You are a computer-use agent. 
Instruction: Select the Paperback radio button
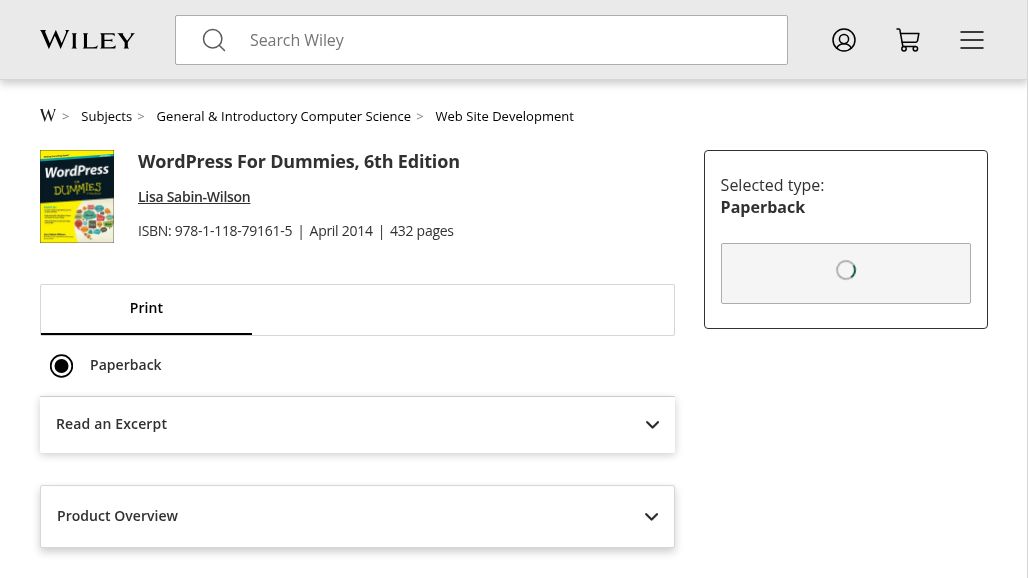(62, 366)
